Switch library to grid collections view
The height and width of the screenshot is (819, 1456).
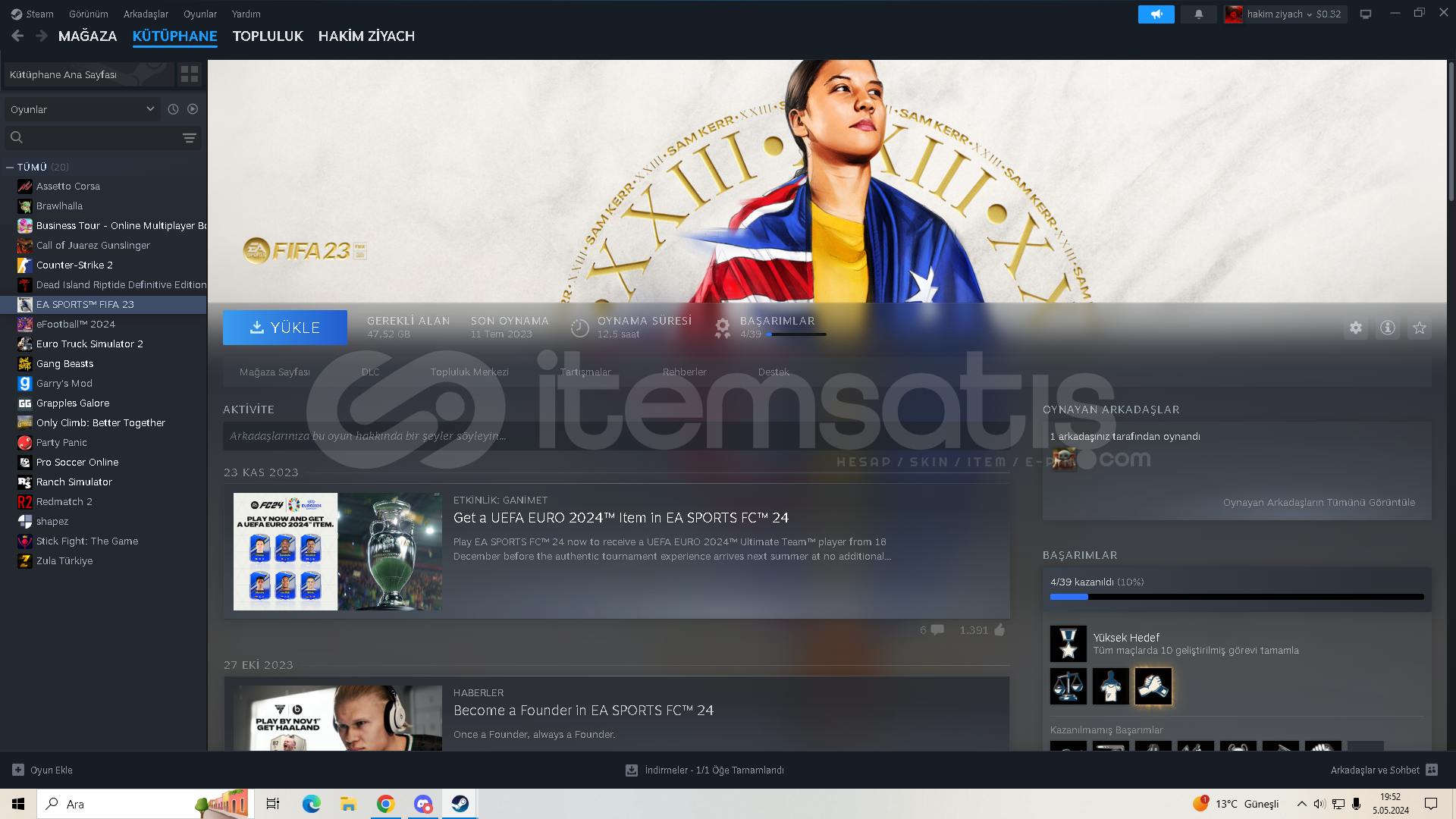(190, 74)
